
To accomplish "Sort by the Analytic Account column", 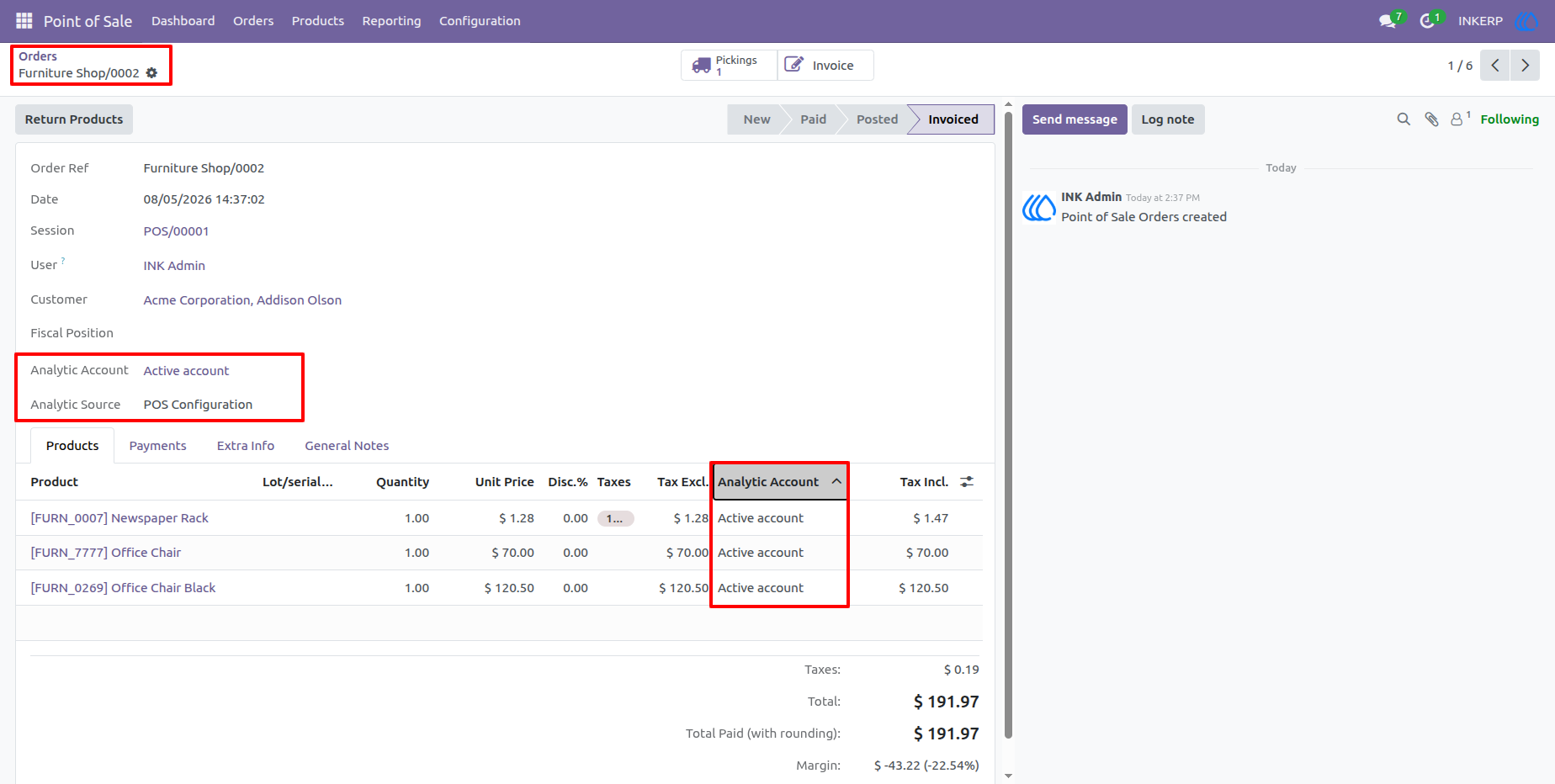I will coord(779,482).
